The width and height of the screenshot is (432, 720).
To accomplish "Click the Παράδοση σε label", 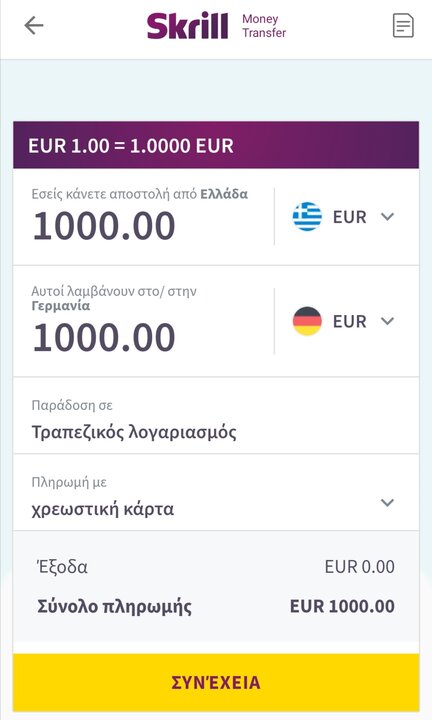I will point(72,405).
